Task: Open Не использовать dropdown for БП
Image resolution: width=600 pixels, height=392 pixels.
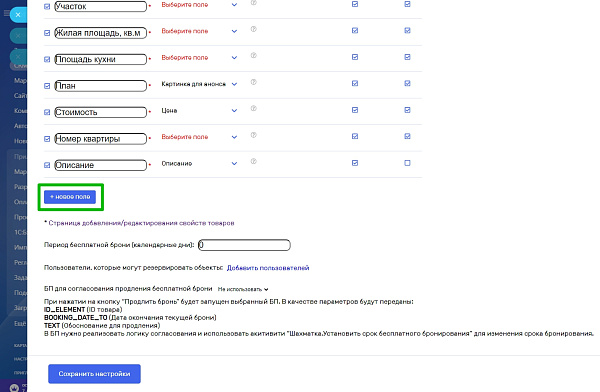Action: pyautogui.click(x=243, y=289)
